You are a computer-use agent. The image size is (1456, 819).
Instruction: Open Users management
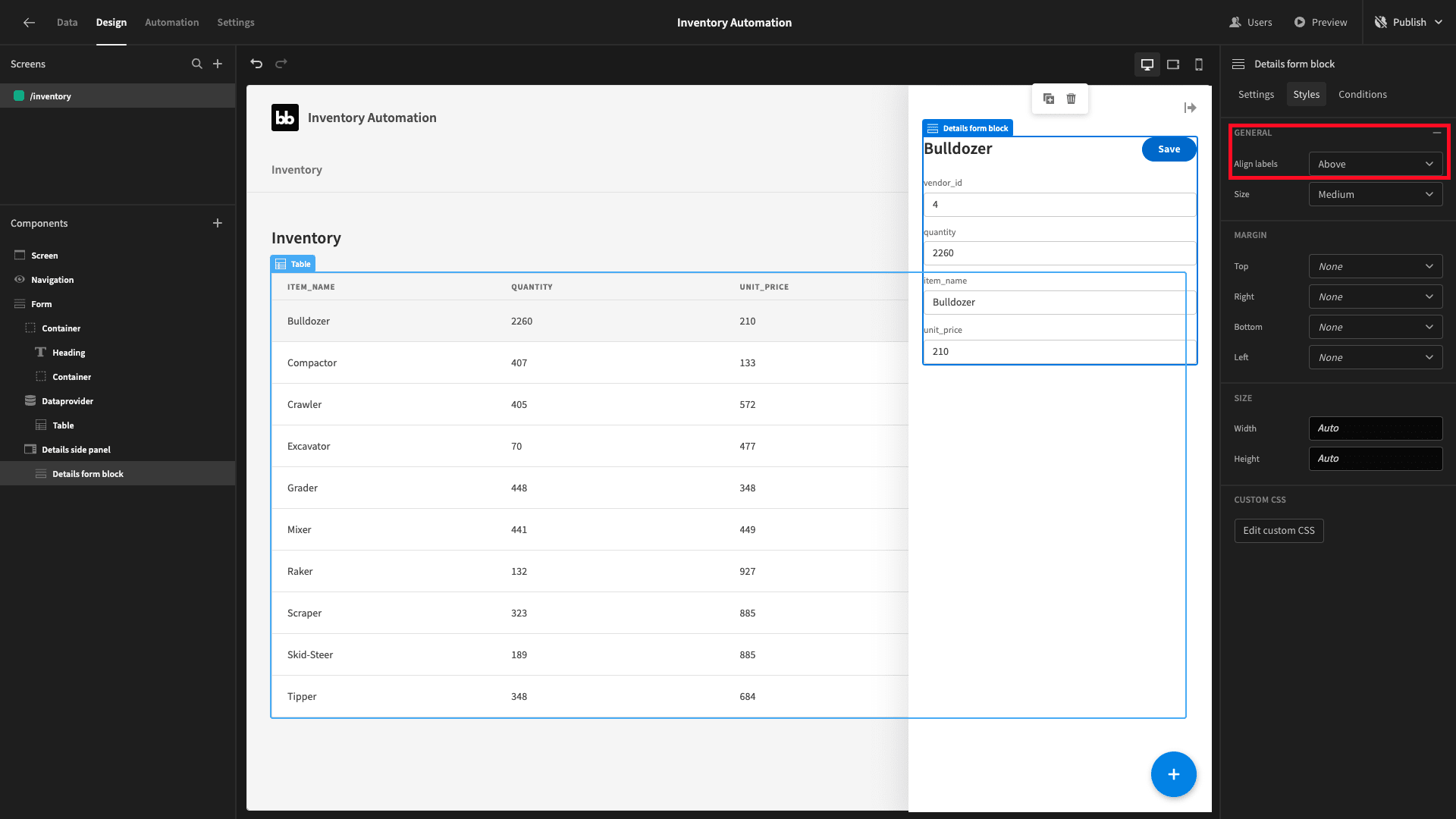point(1250,23)
